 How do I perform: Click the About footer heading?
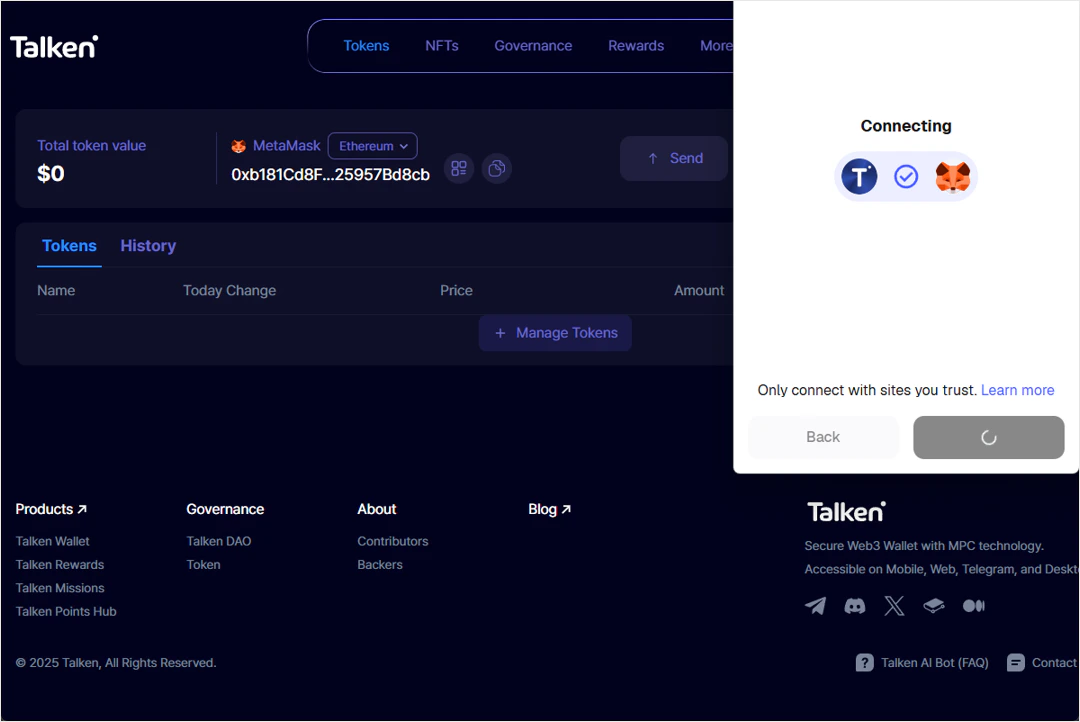point(377,509)
